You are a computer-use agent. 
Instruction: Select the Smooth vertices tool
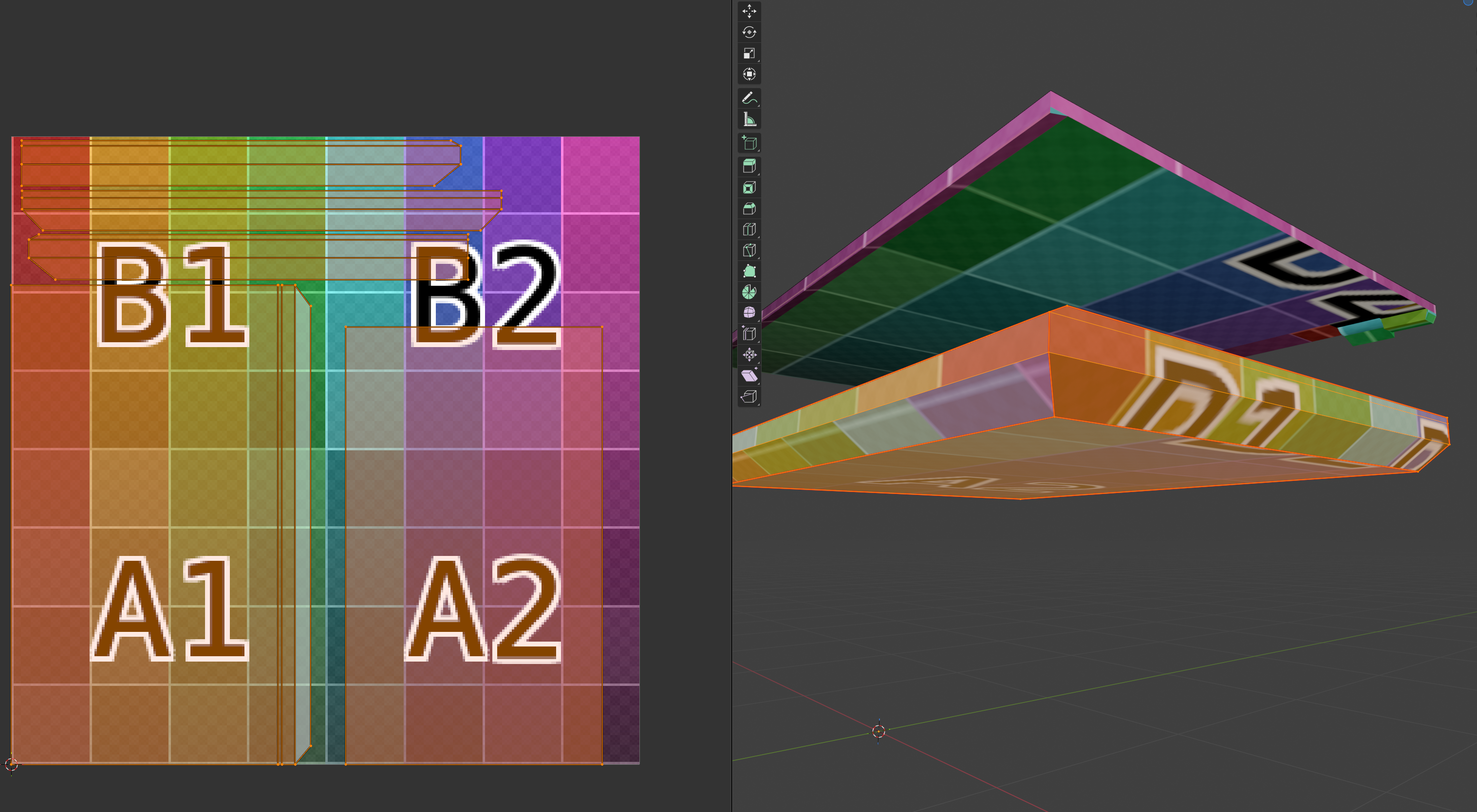coord(749,313)
